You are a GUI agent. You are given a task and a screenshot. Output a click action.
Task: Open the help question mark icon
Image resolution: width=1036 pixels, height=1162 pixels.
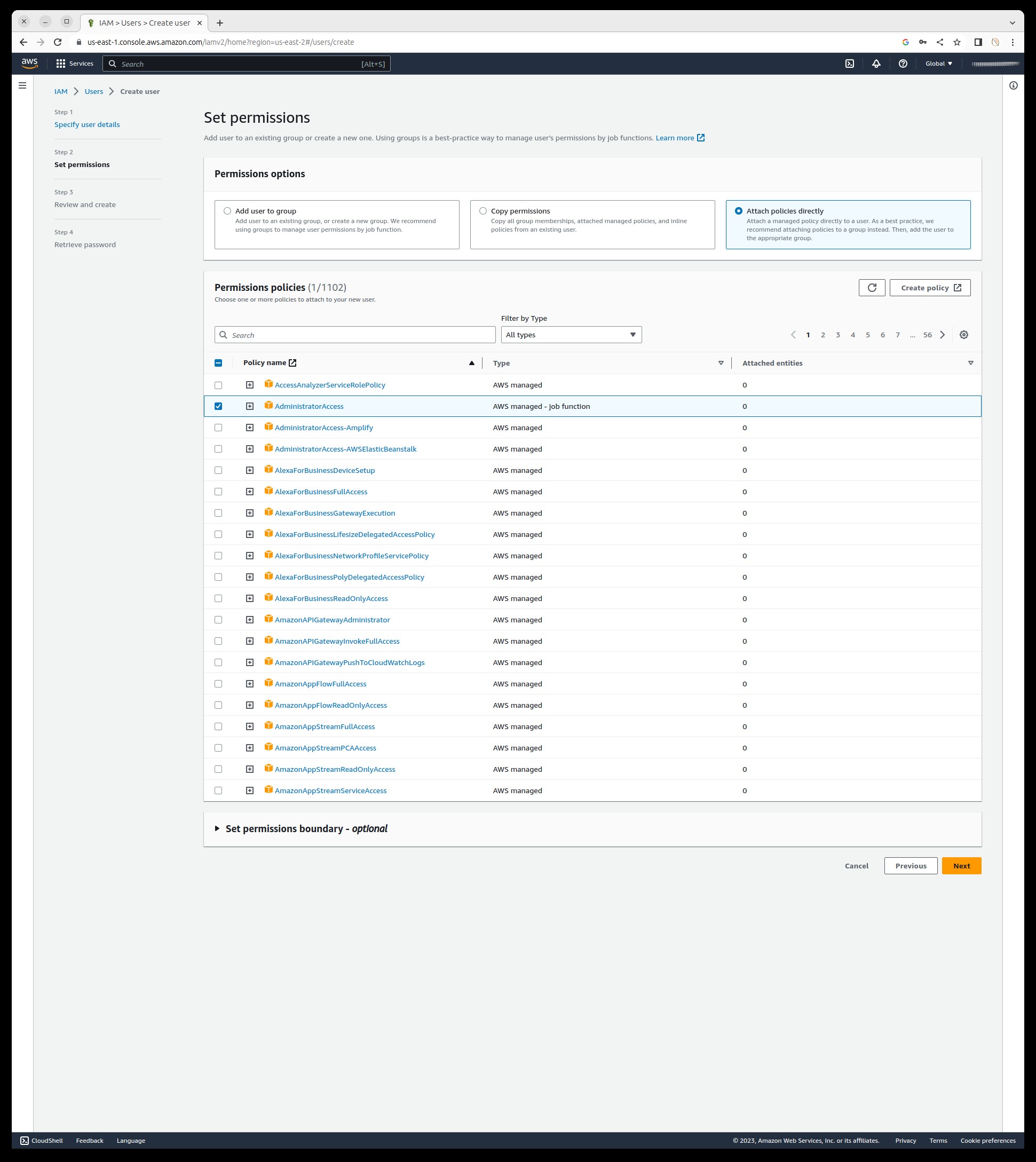point(903,64)
